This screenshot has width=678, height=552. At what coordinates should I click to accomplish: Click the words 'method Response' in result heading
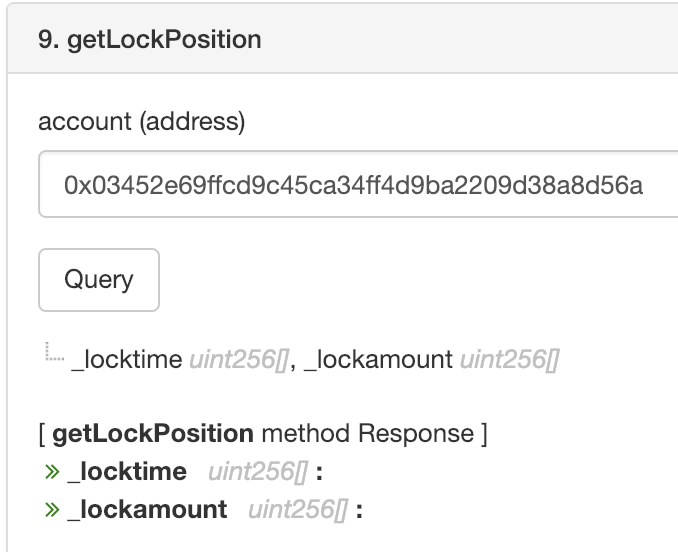click(x=367, y=433)
